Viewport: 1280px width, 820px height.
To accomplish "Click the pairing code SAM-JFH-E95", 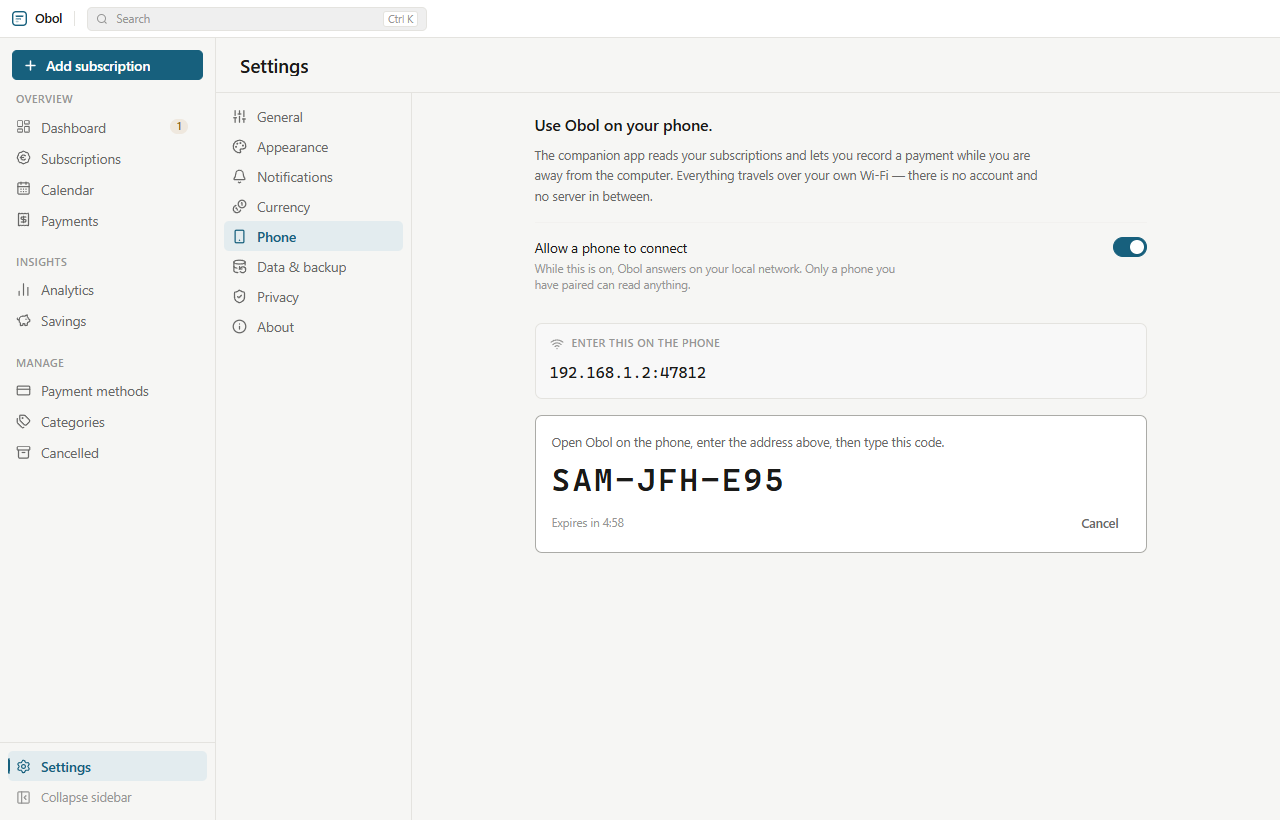I will click(668, 481).
